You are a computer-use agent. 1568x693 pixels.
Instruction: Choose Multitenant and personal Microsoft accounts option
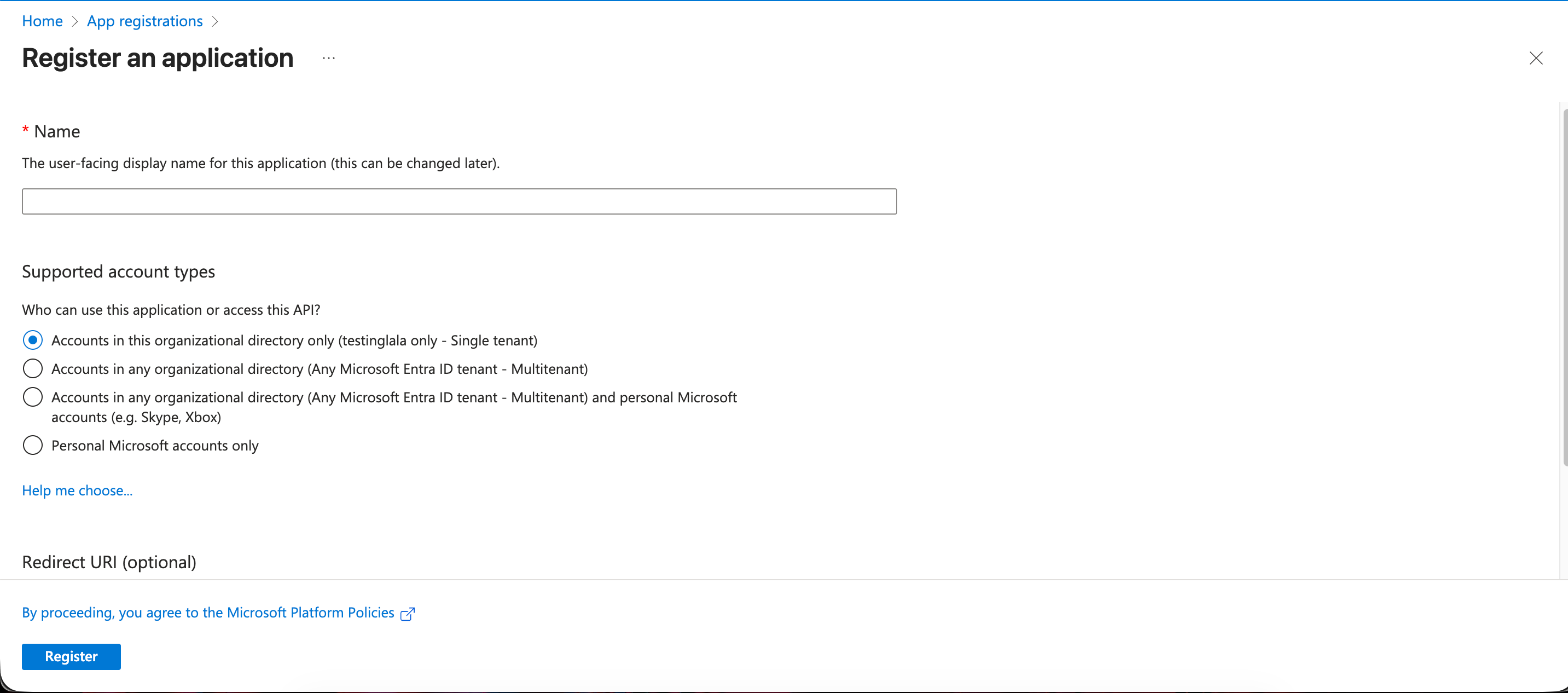[x=33, y=397]
